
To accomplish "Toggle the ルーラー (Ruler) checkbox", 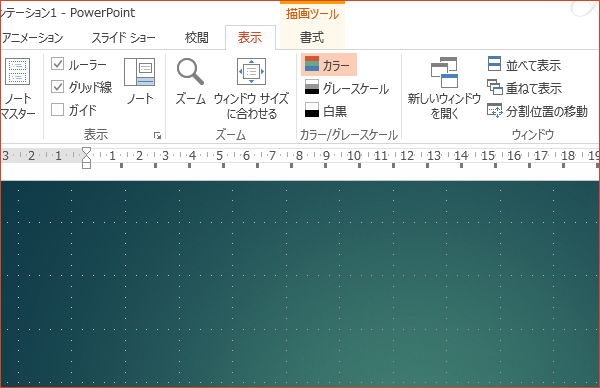I will pyautogui.click(x=57, y=64).
